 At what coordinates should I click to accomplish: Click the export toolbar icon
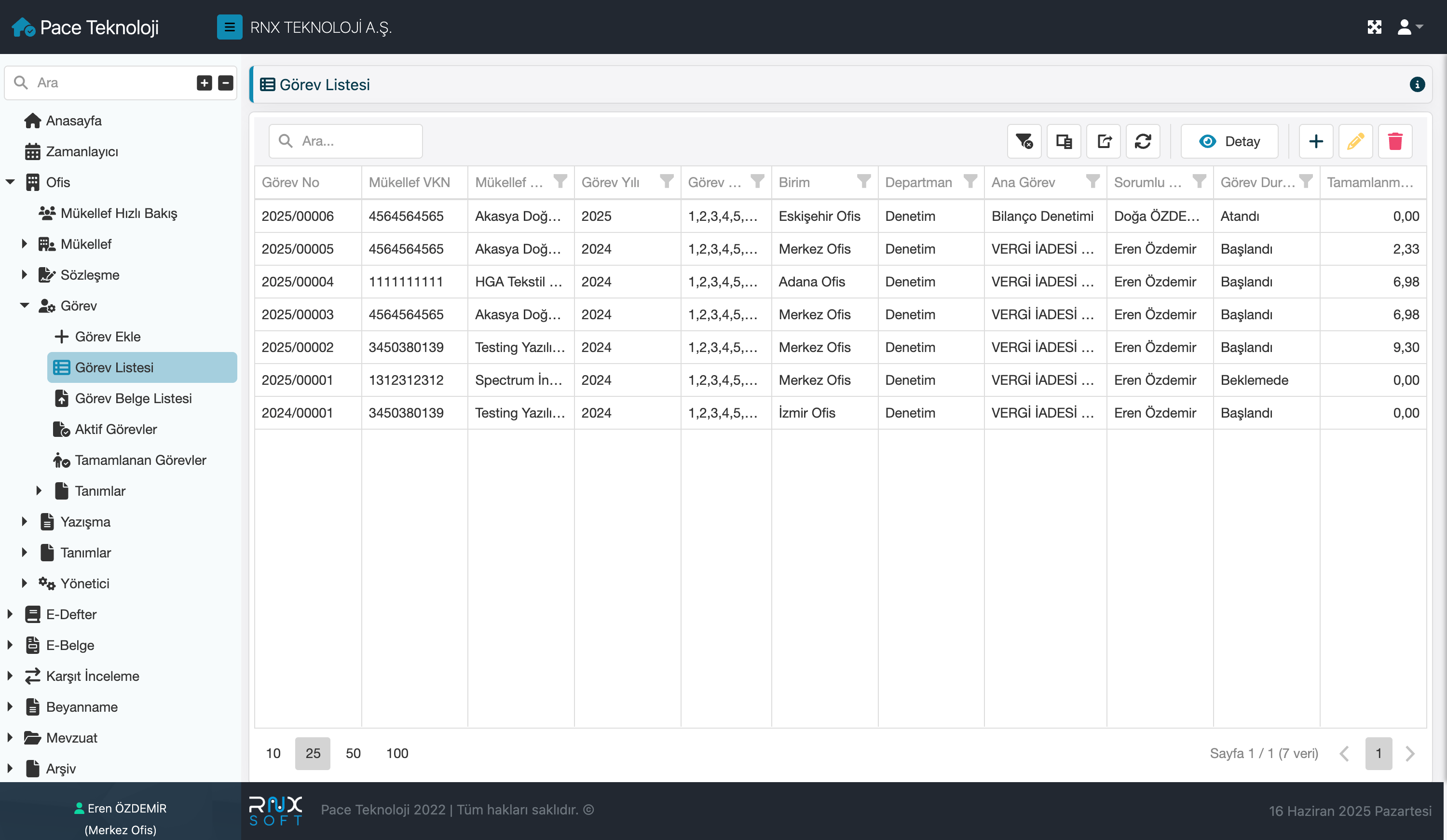click(1104, 141)
